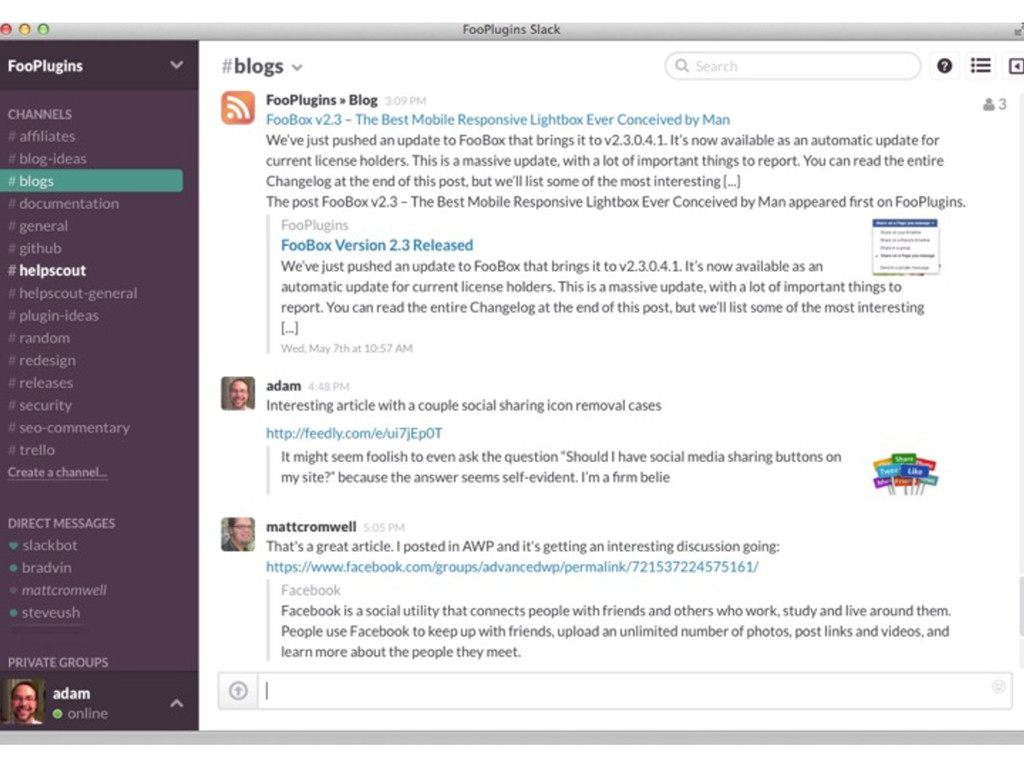Open the #blogs channel dropdown arrow

point(297,67)
